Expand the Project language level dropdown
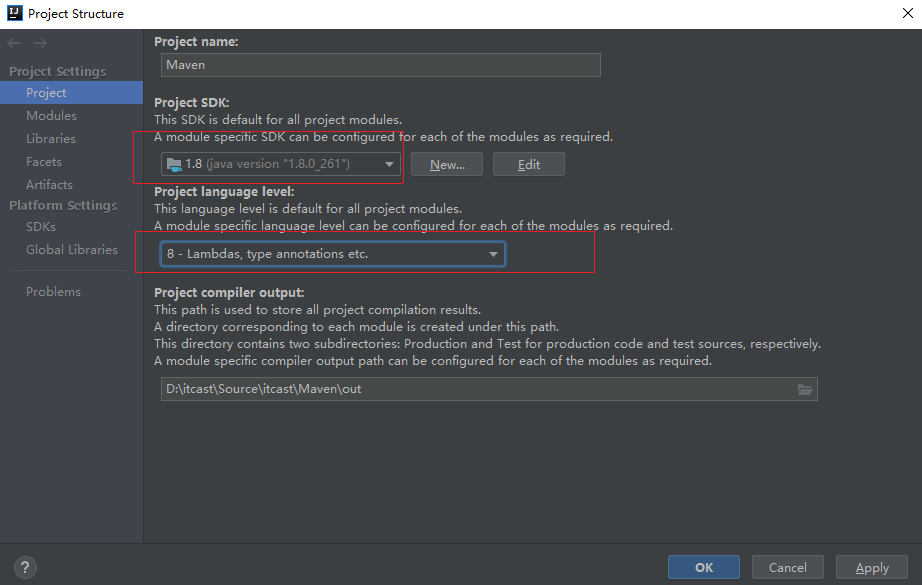This screenshot has height=585, width=922. (x=333, y=254)
